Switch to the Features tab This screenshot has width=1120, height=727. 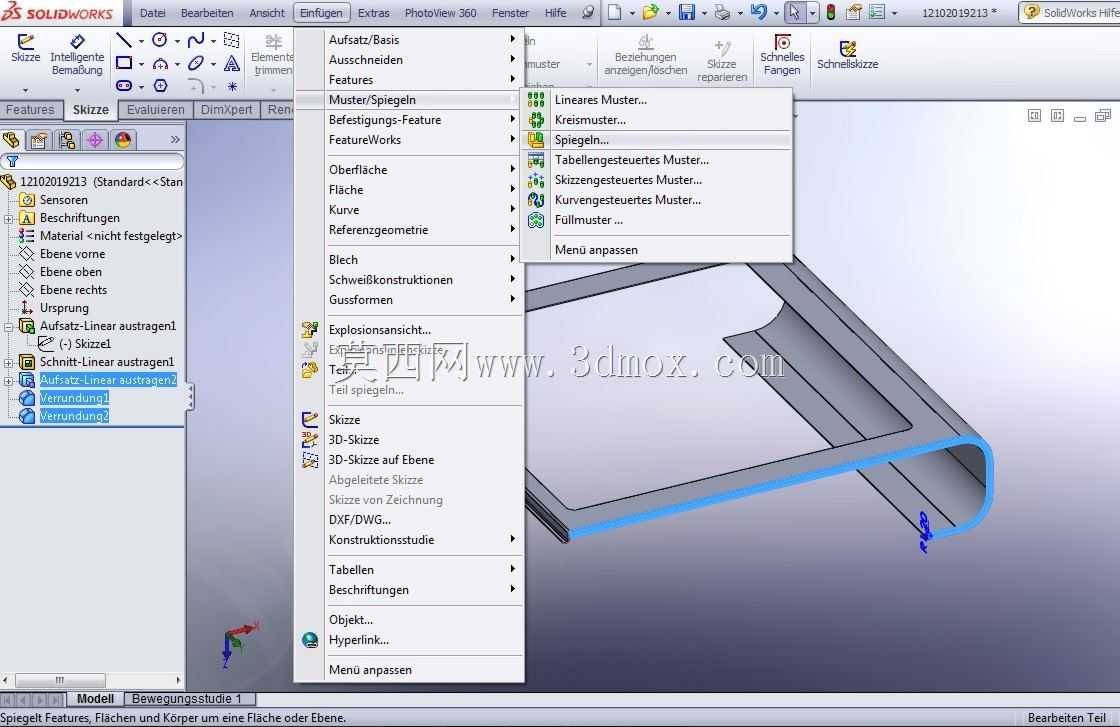pos(30,110)
